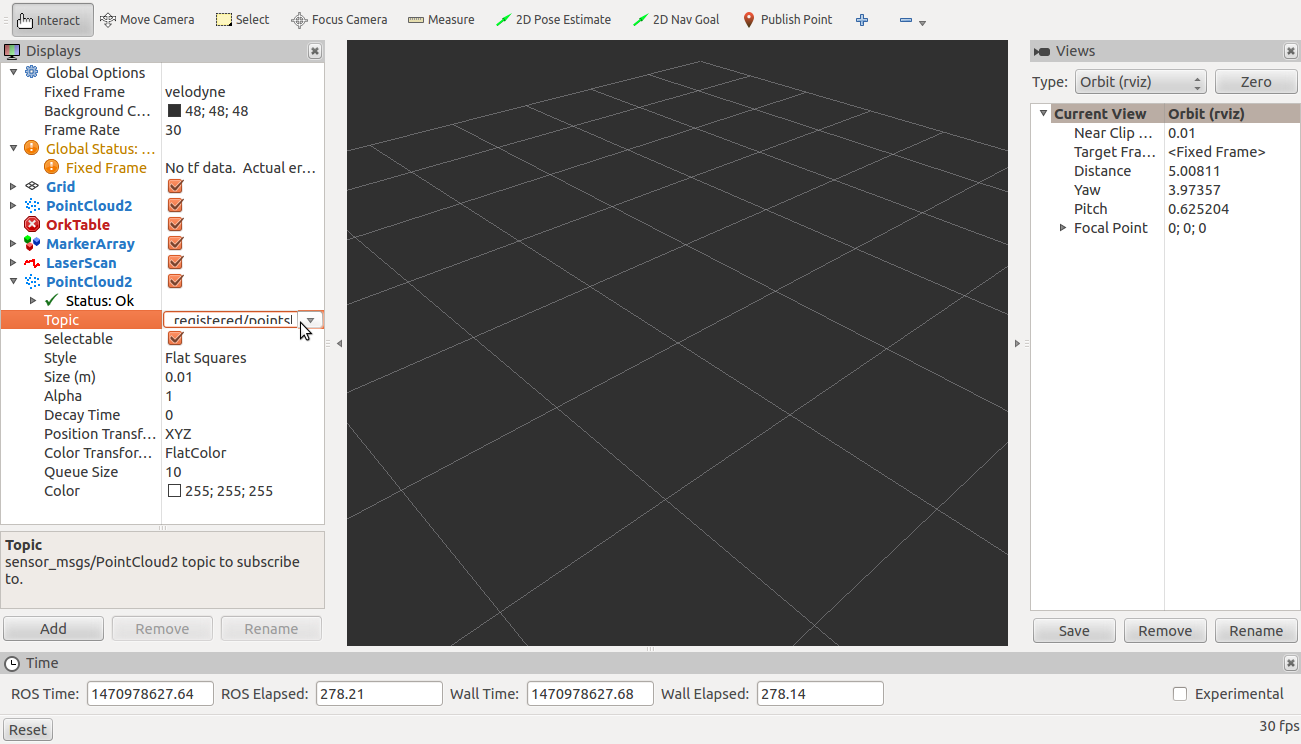1301x744 pixels.
Task: Click the Distance value 5.00811
Action: pos(1194,171)
